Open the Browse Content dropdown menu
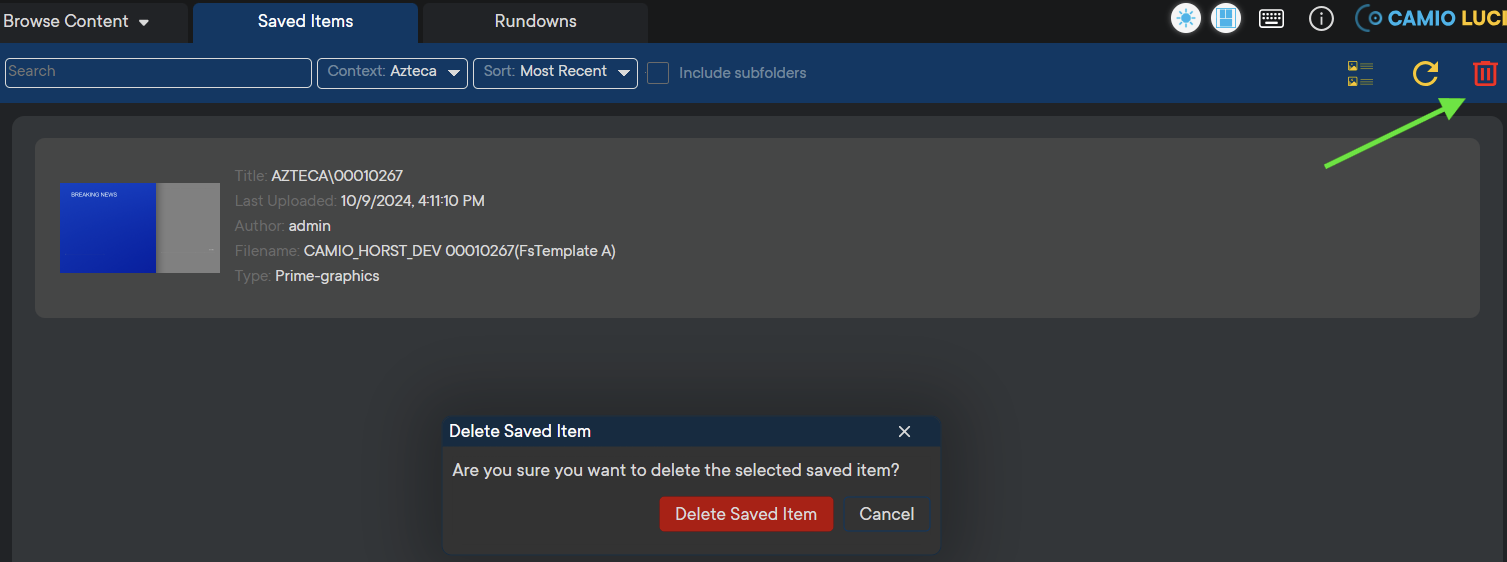This screenshot has height=562, width=1507. [x=77, y=21]
